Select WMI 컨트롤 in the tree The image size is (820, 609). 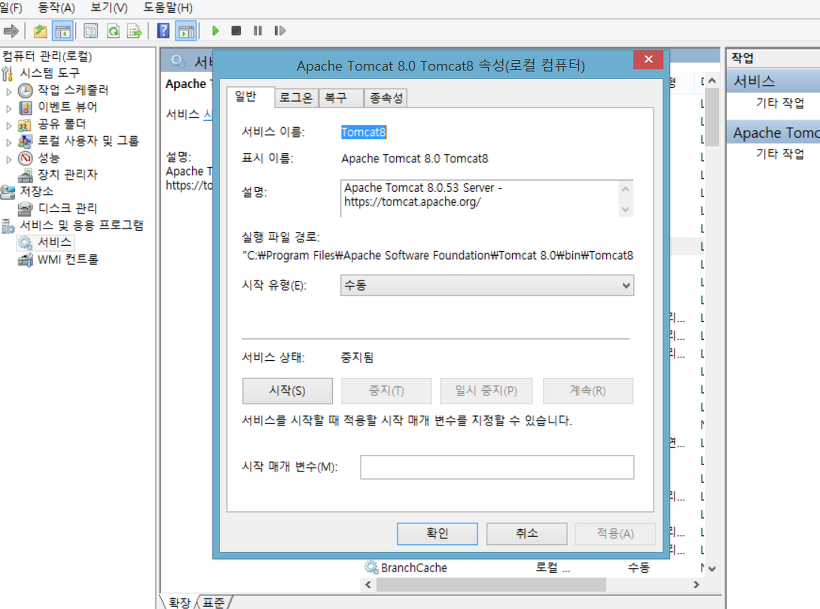67,259
